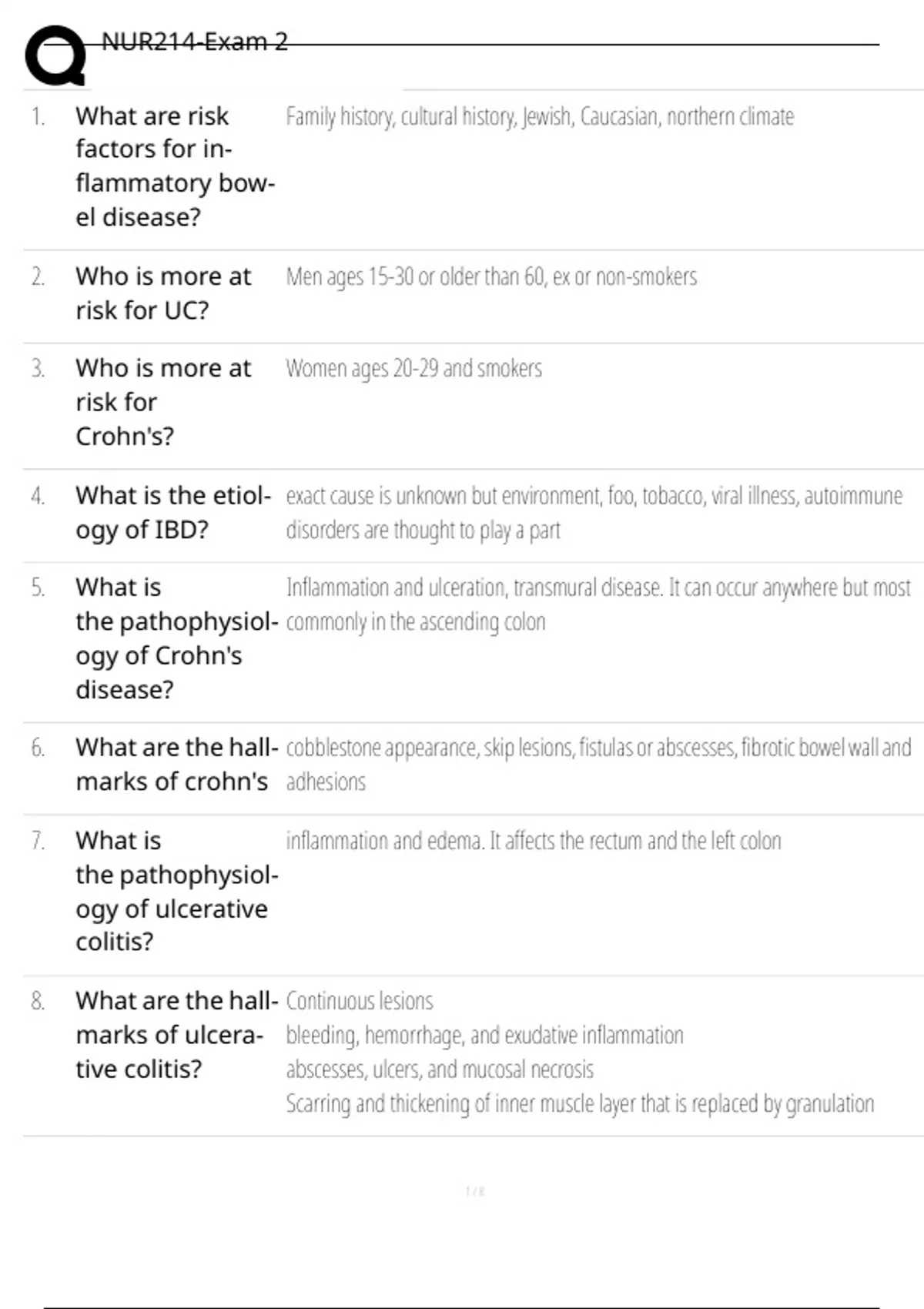Select question about risk for Crohn's
Viewport: 924px width, 1309px height.
[163, 402]
